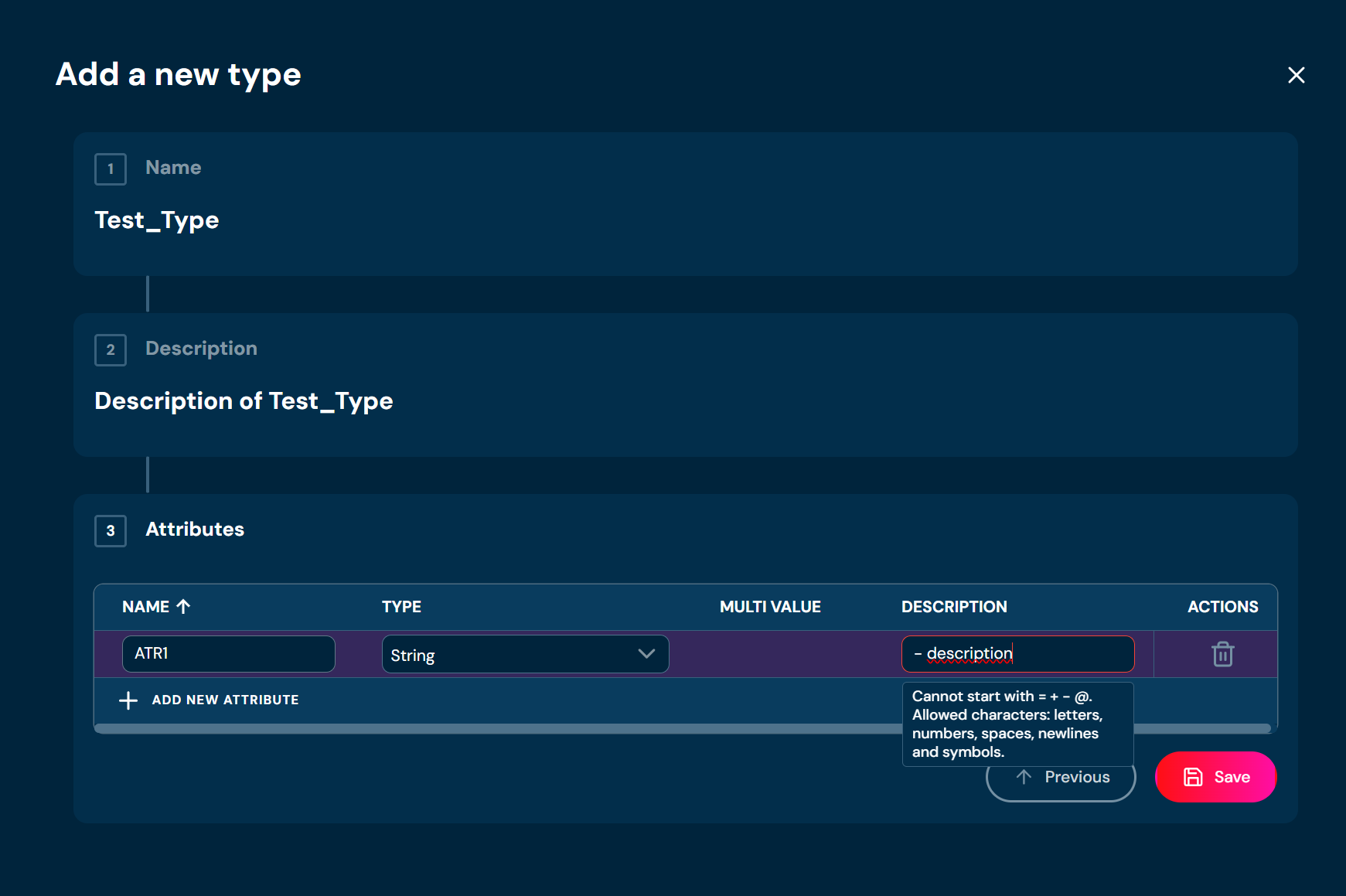Edit the Description of Test_Type text
The height and width of the screenshot is (896, 1346).
click(x=244, y=401)
